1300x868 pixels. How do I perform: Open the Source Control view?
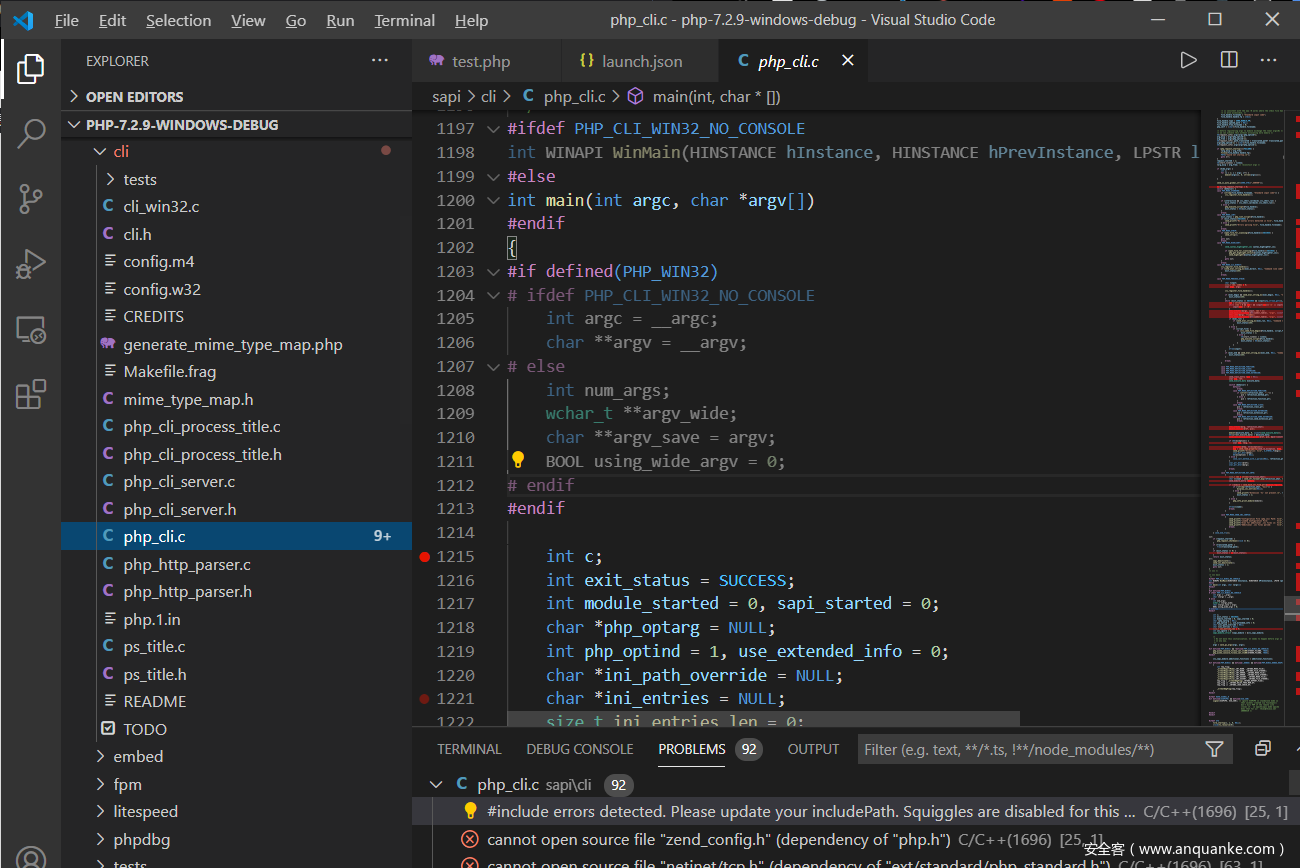pos(31,199)
